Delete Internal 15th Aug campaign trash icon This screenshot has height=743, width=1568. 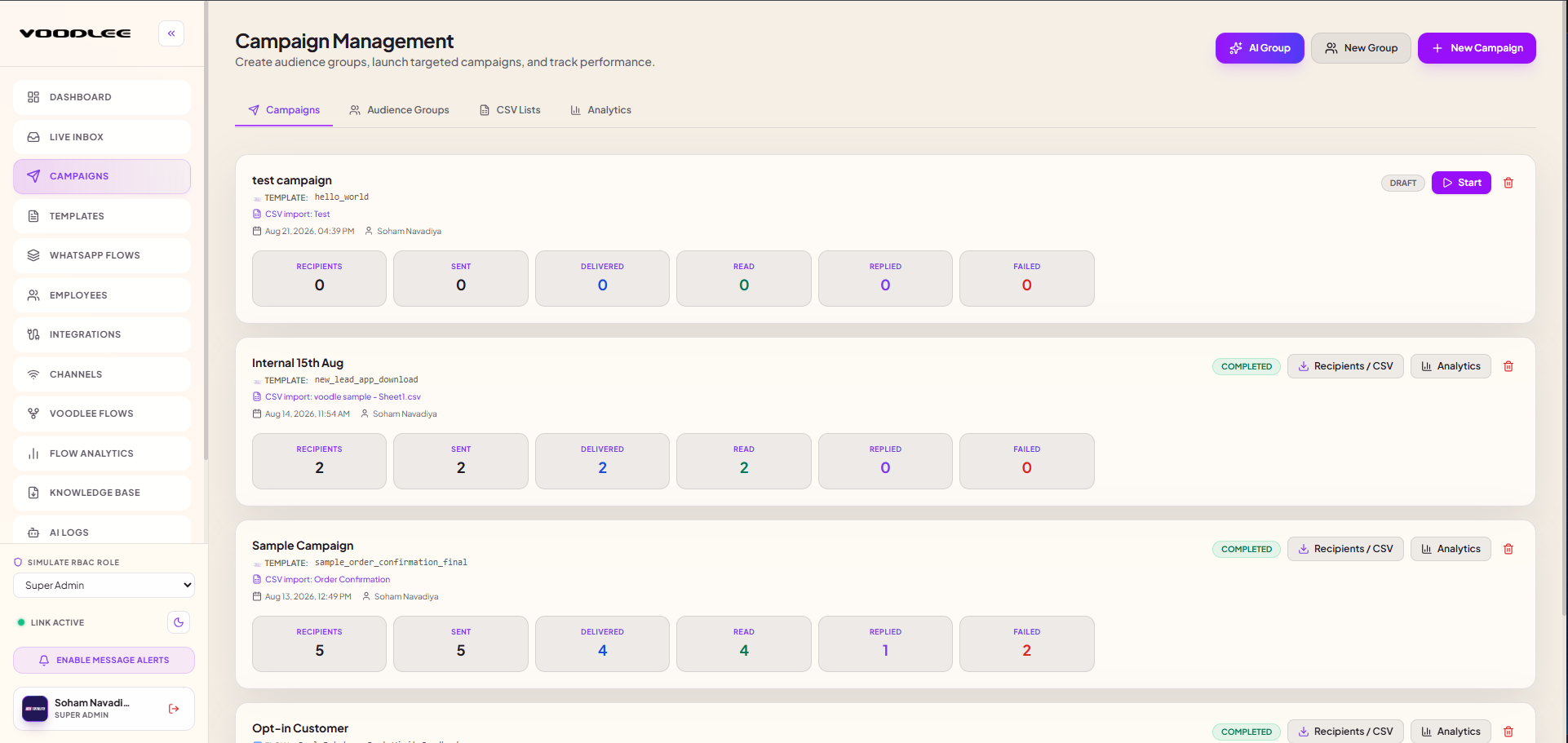[x=1508, y=366]
